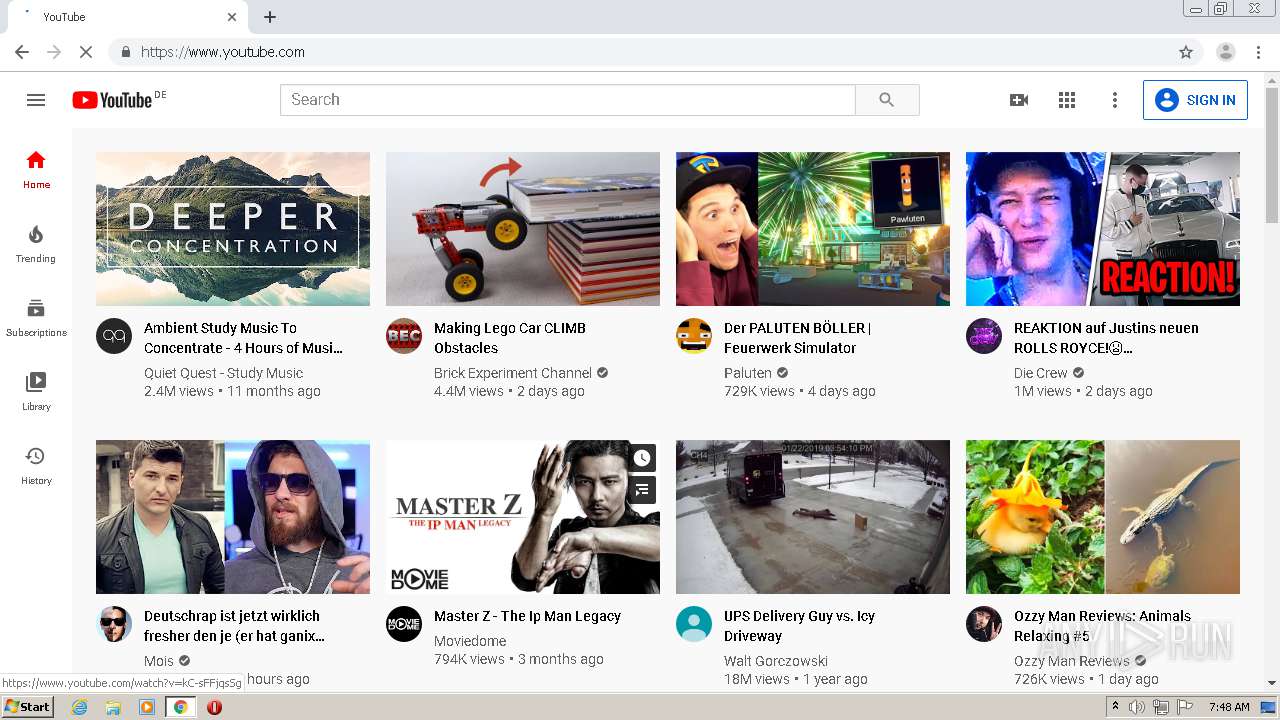1280x720 pixels.
Task: View site information padlock
Action: click(x=126, y=52)
